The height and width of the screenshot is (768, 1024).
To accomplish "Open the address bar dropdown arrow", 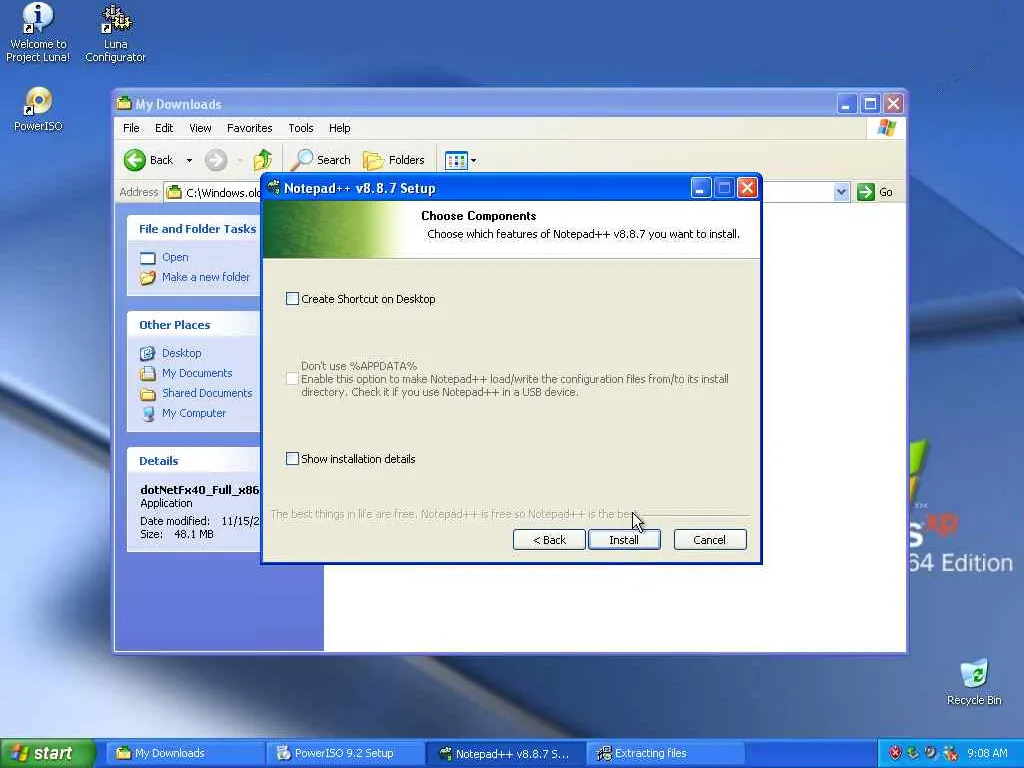I will (x=841, y=192).
